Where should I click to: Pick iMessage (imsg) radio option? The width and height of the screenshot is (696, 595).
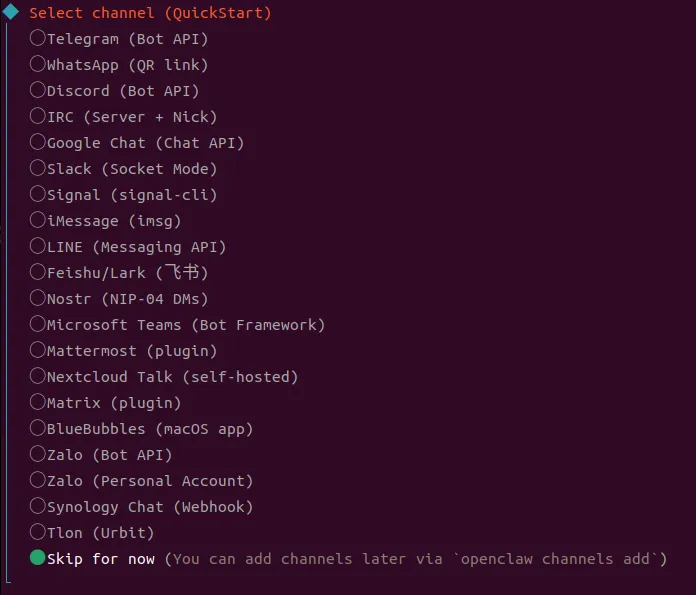pos(38,221)
